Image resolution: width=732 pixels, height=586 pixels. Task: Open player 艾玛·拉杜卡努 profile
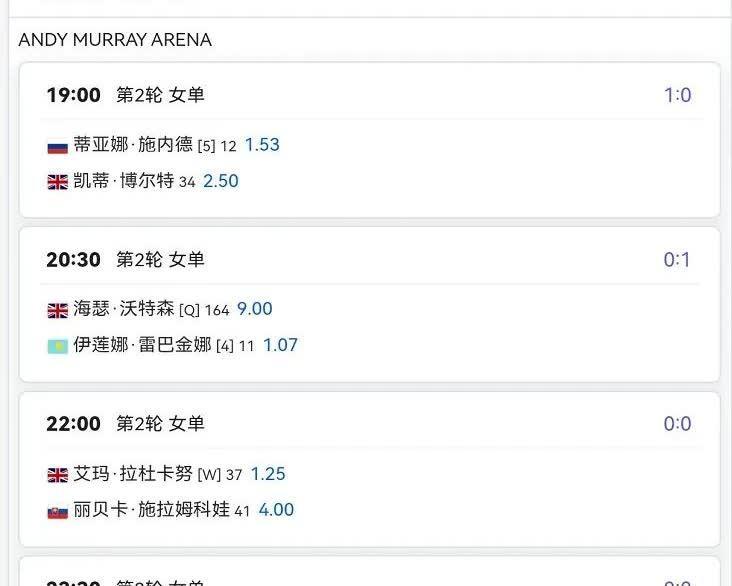tap(133, 473)
